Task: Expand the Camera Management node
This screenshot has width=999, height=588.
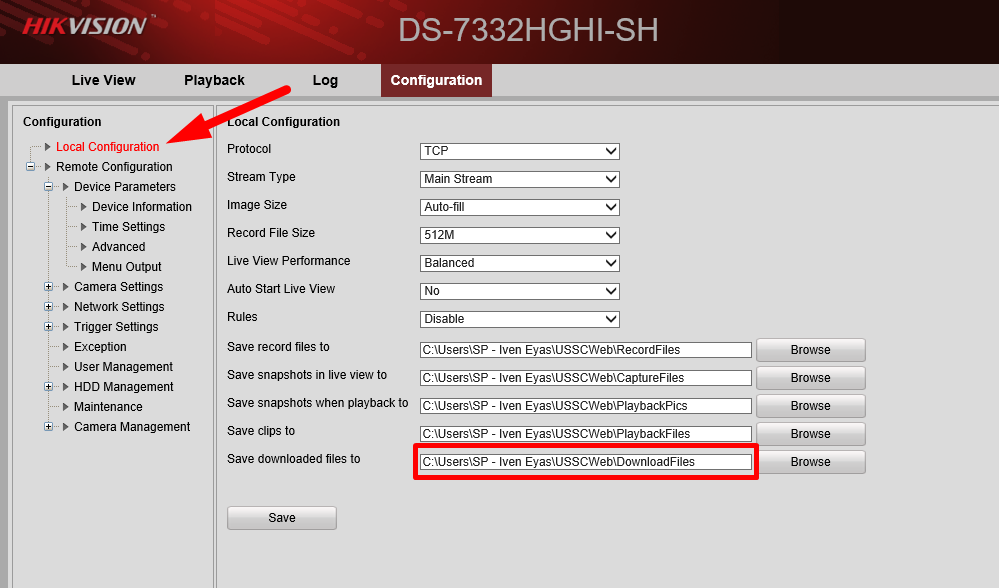Action: pyautogui.click(x=48, y=427)
